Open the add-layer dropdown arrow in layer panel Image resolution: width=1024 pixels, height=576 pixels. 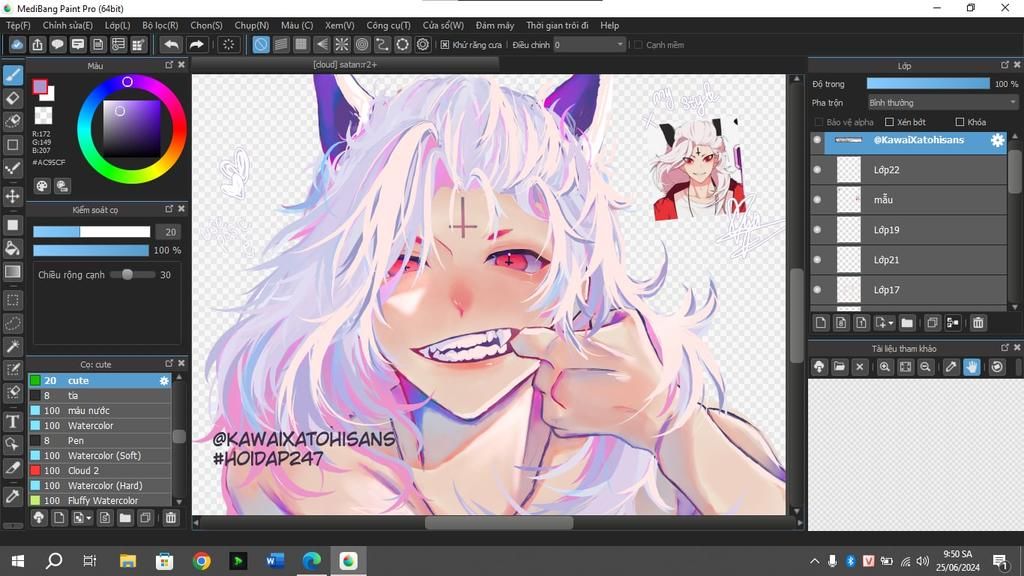(891, 323)
